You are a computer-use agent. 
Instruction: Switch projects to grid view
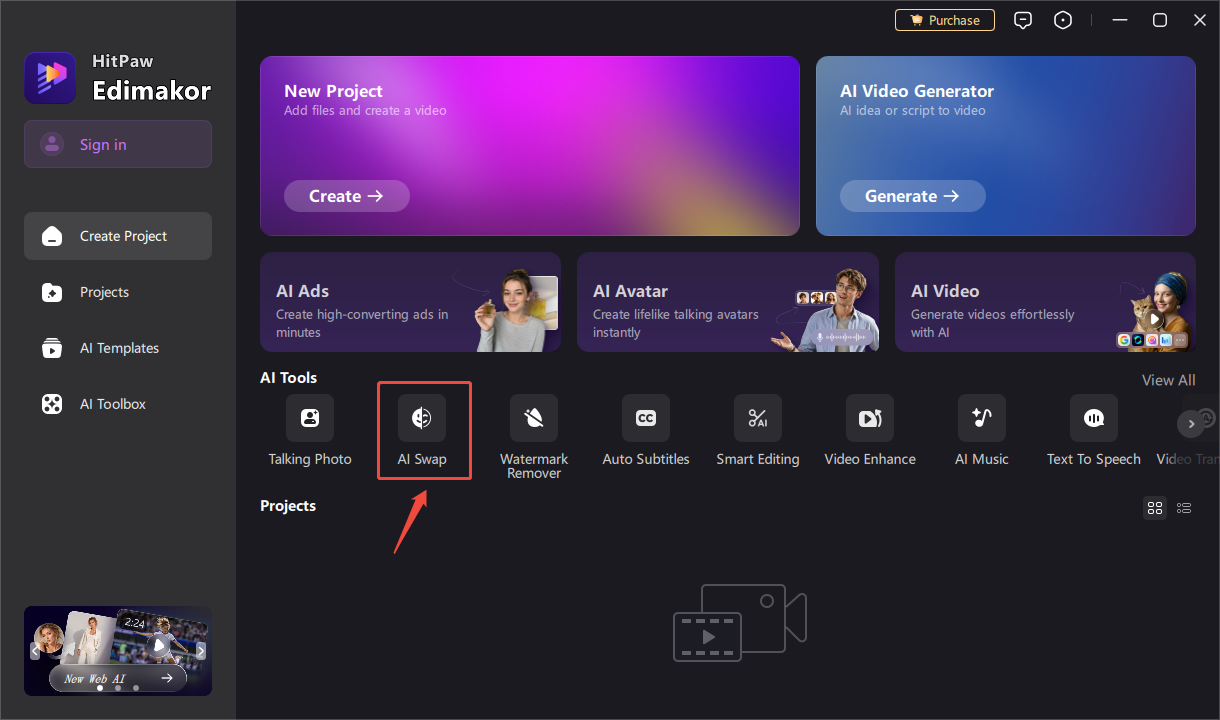pos(1154,508)
